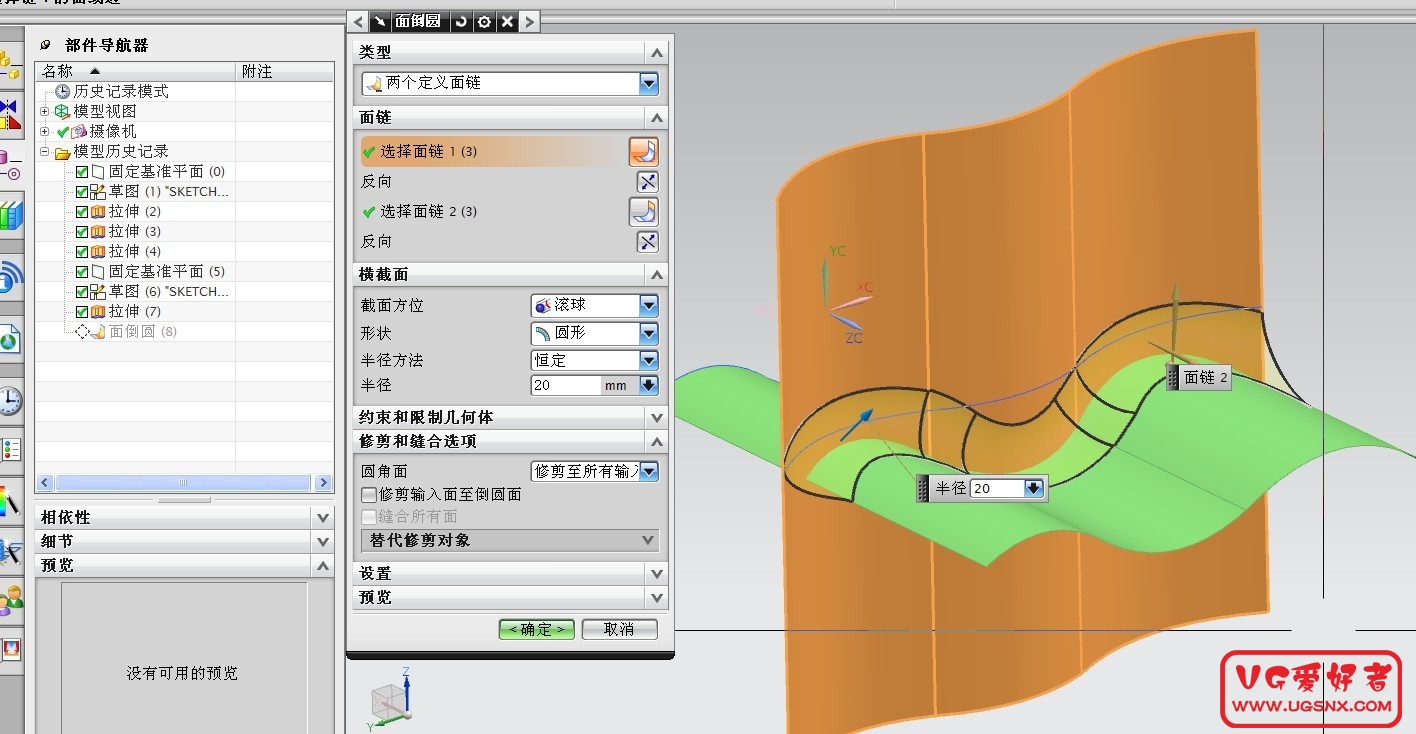Reverse direction of face chain 2
The width and height of the screenshot is (1416, 734).
pos(648,242)
